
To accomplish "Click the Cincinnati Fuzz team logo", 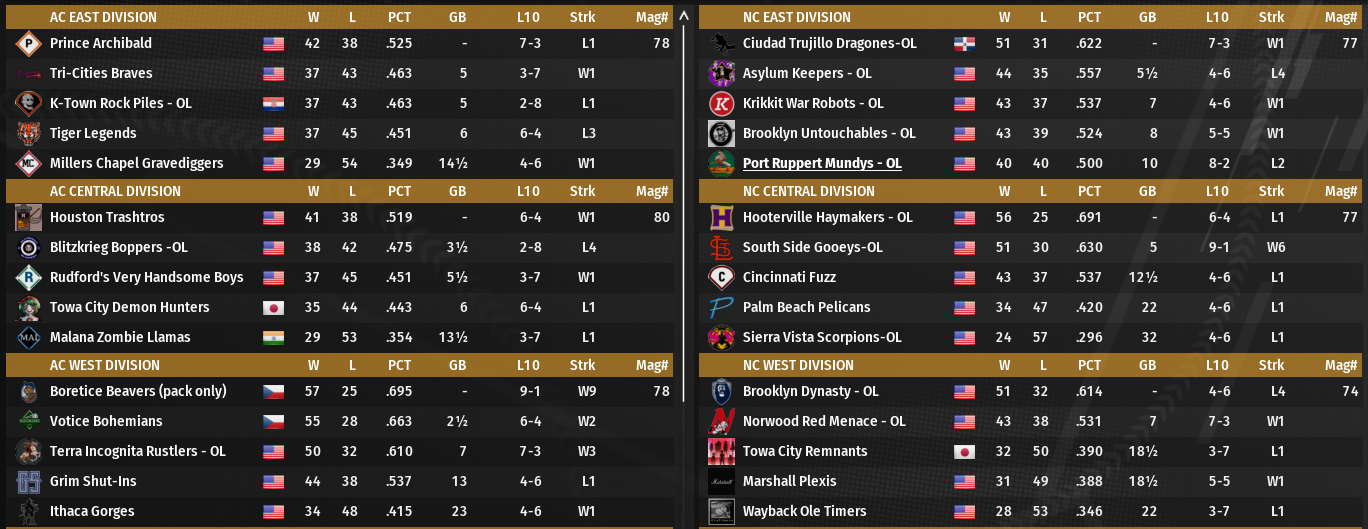I will pyautogui.click(x=721, y=278).
